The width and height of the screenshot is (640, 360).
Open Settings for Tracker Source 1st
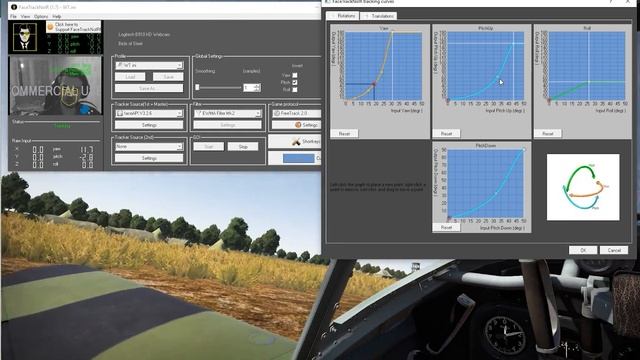tap(149, 125)
